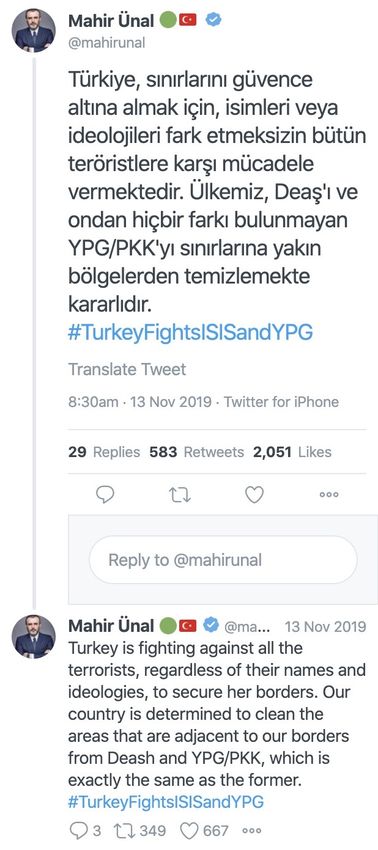Image resolution: width=378 pixels, height=850 pixels.
Task: Open hashtag link in the English reply
Action: [166, 801]
